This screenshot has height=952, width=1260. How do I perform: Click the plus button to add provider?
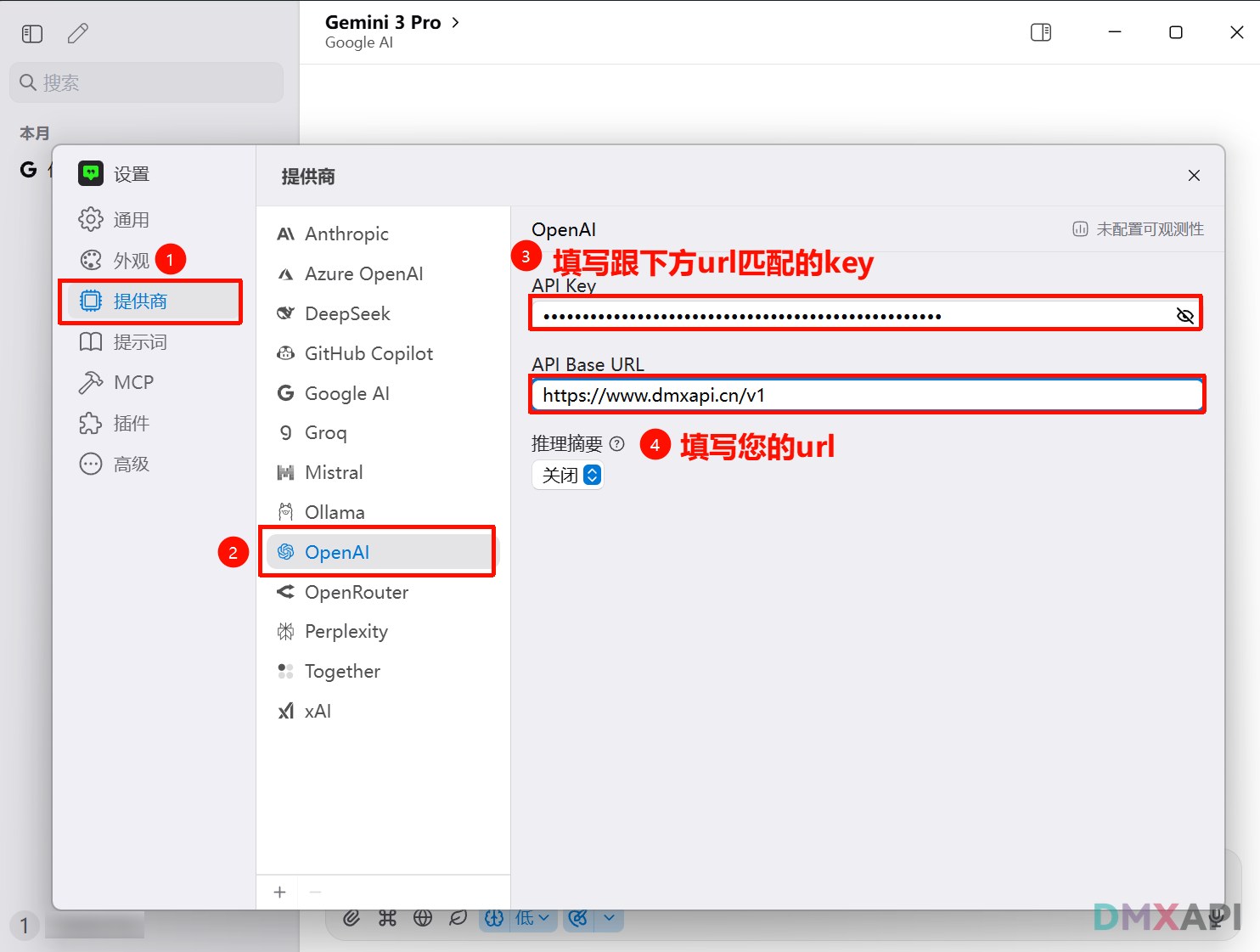[x=280, y=893]
